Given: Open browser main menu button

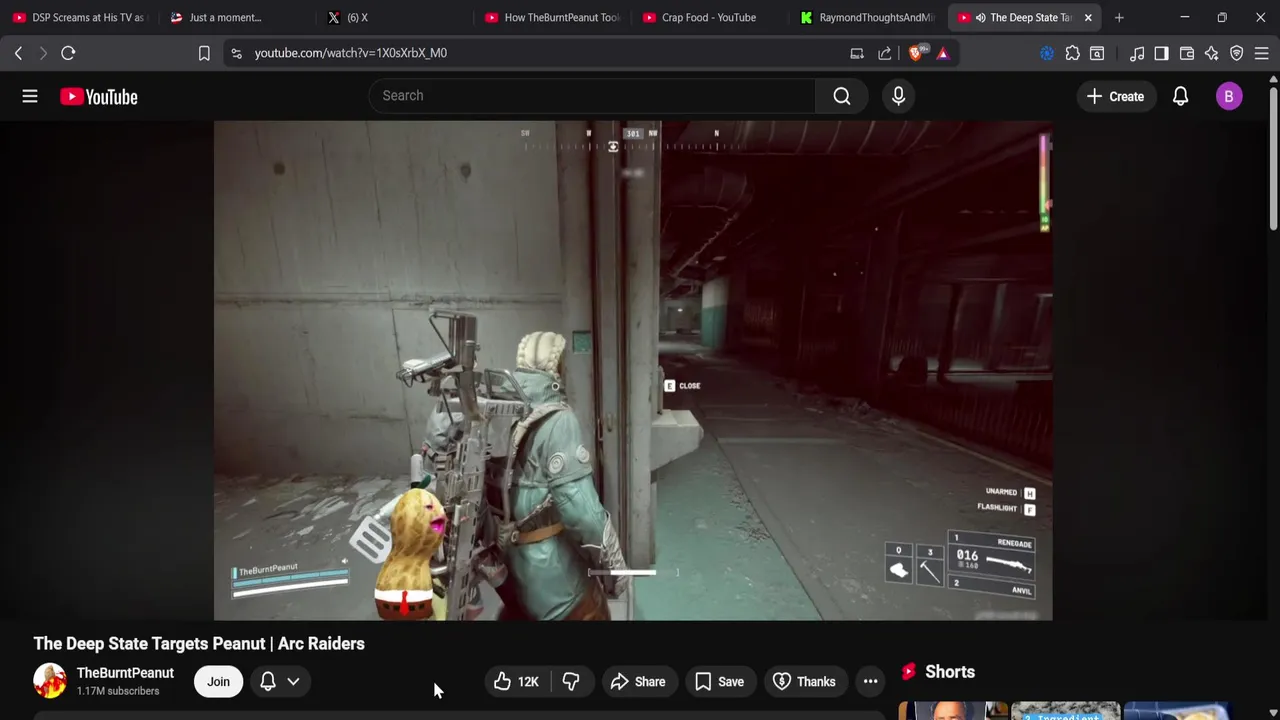Looking at the screenshot, I should [1262, 53].
